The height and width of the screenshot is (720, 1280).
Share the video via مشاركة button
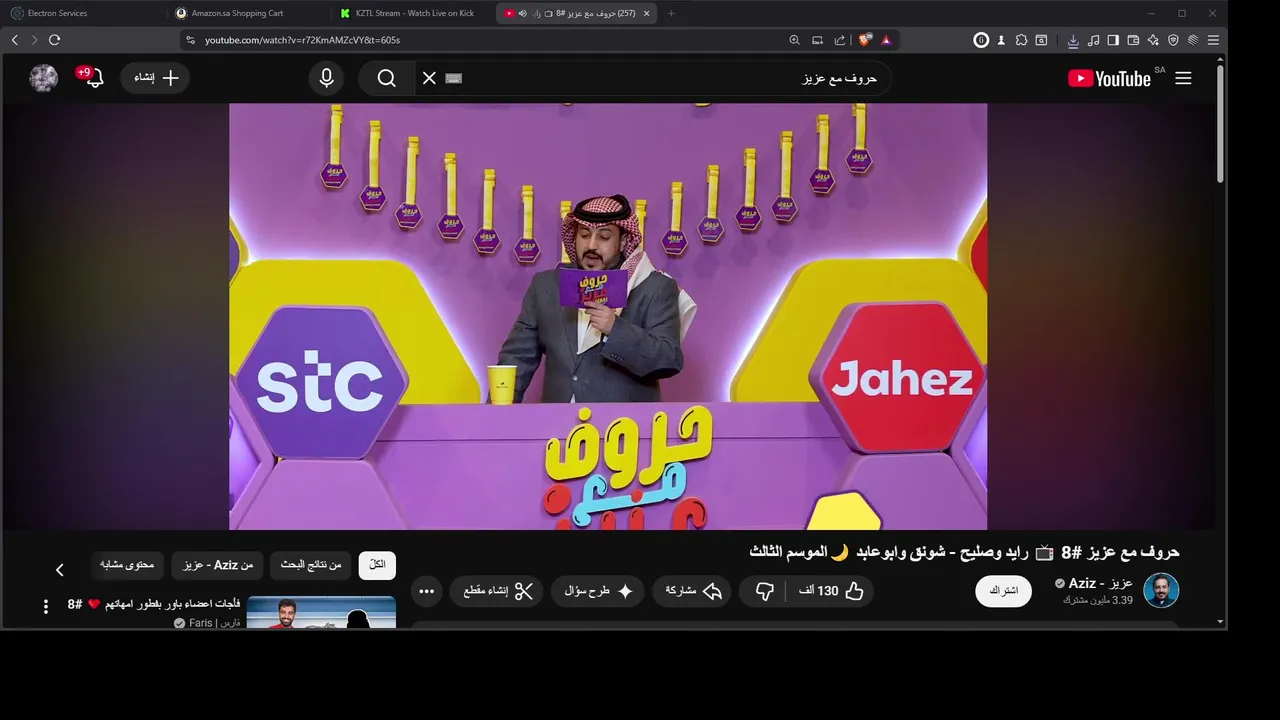point(694,591)
